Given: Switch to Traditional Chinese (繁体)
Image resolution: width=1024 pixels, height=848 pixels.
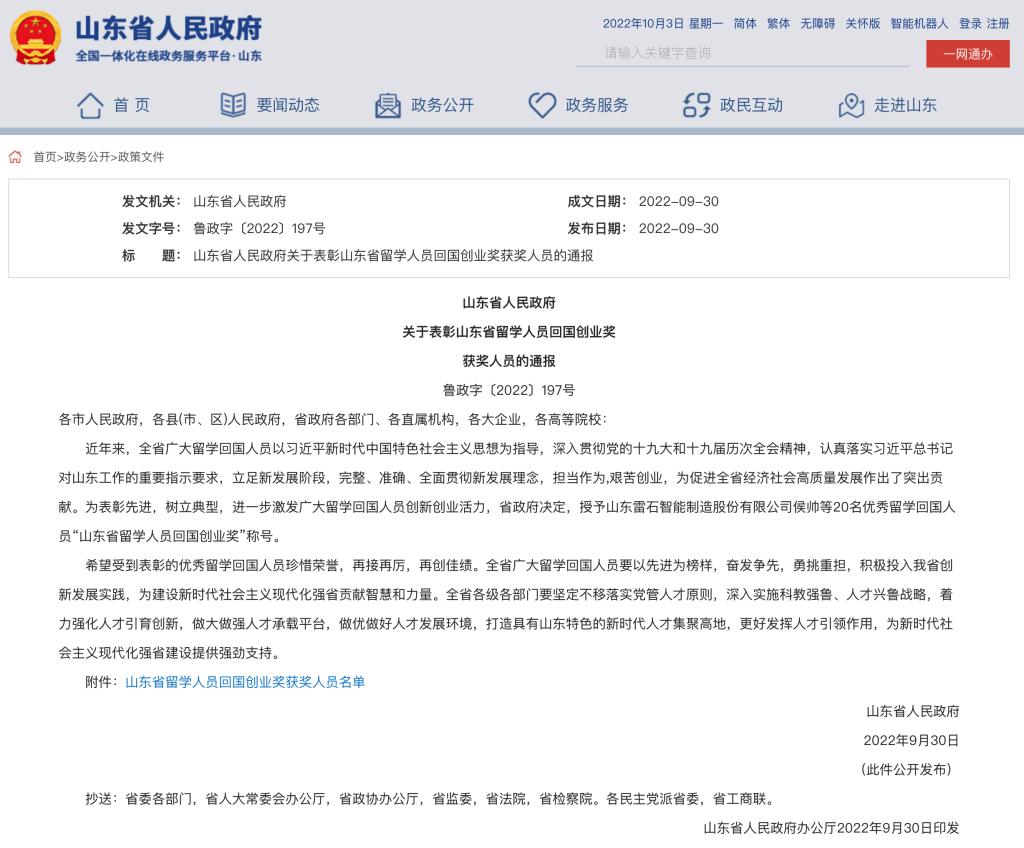Looking at the screenshot, I should click(x=778, y=23).
